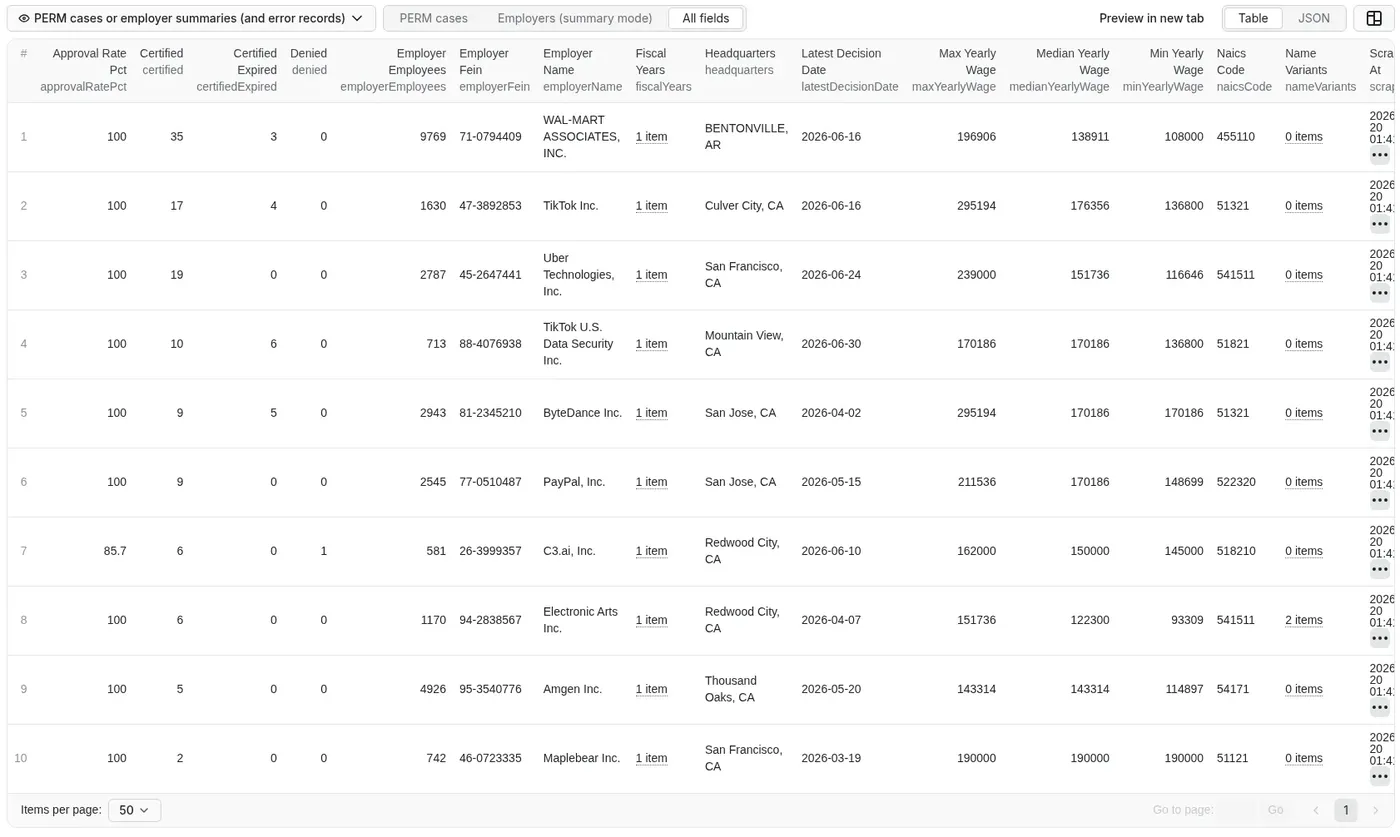Image resolution: width=1400 pixels, height=837 pixels.
Task: Expand Name Variants 0 items for C3.ai
Action: pyautogui.click(x=1304, y=551)
